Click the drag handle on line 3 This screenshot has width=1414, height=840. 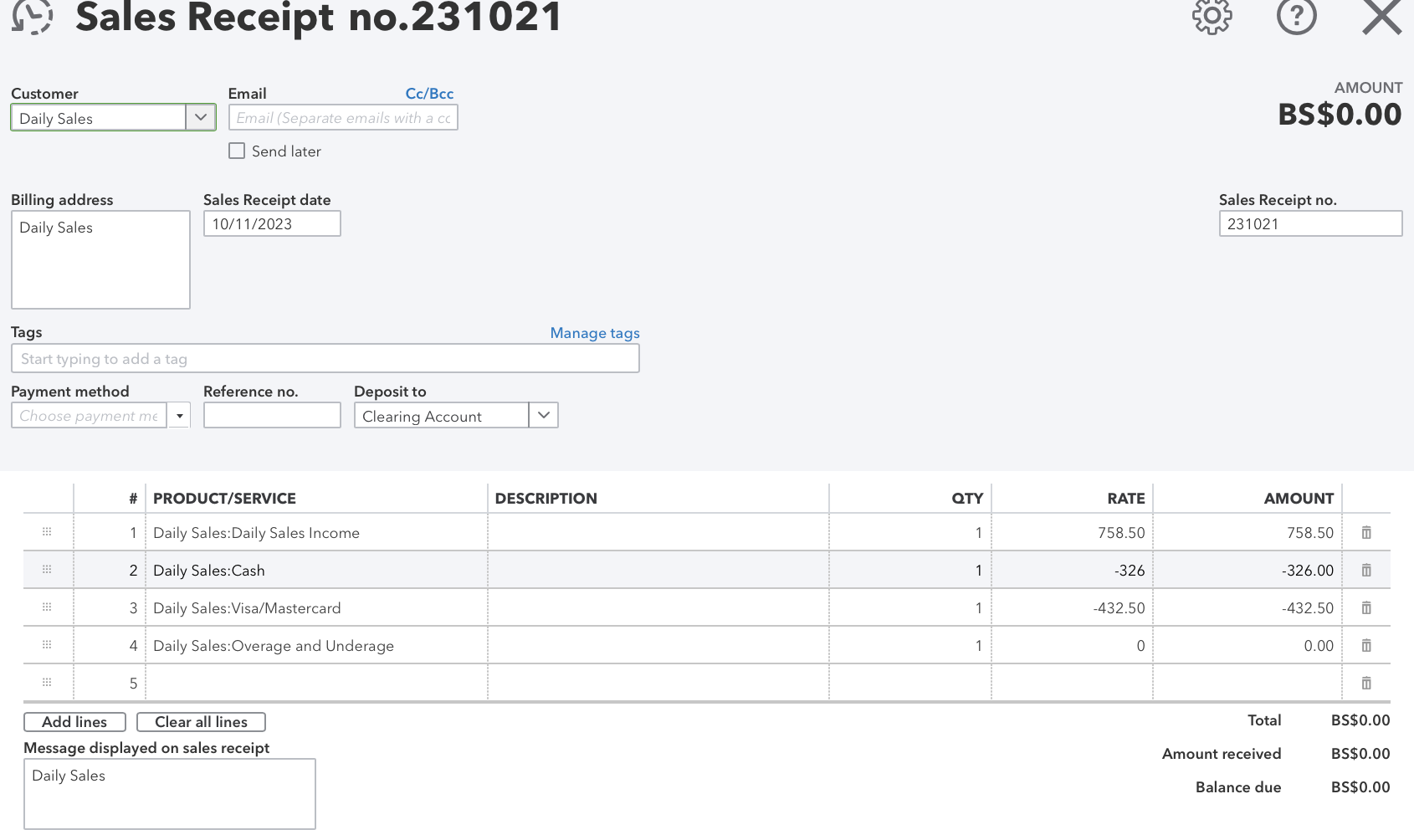tap(47, 607)
